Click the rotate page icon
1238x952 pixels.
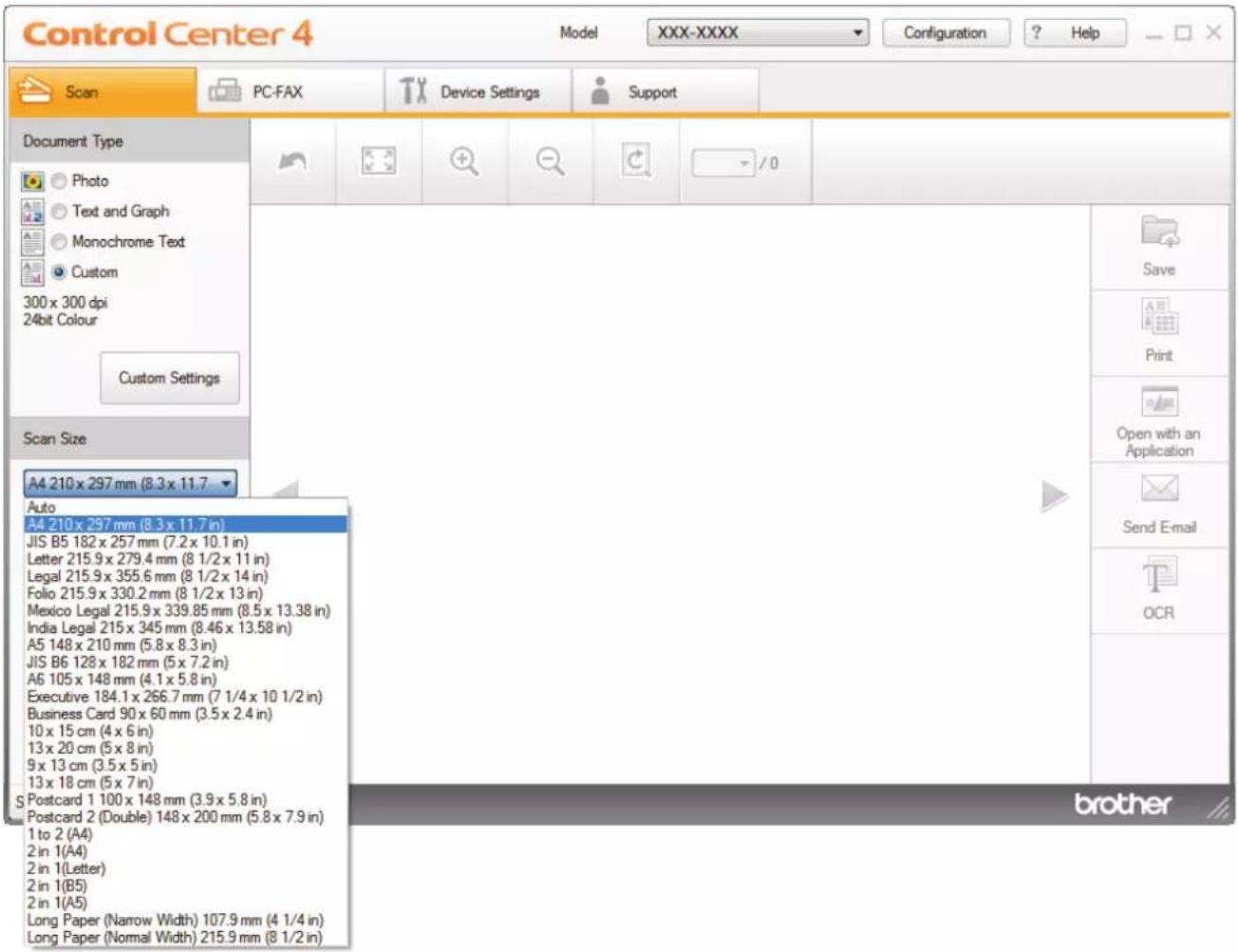[636, 161]
